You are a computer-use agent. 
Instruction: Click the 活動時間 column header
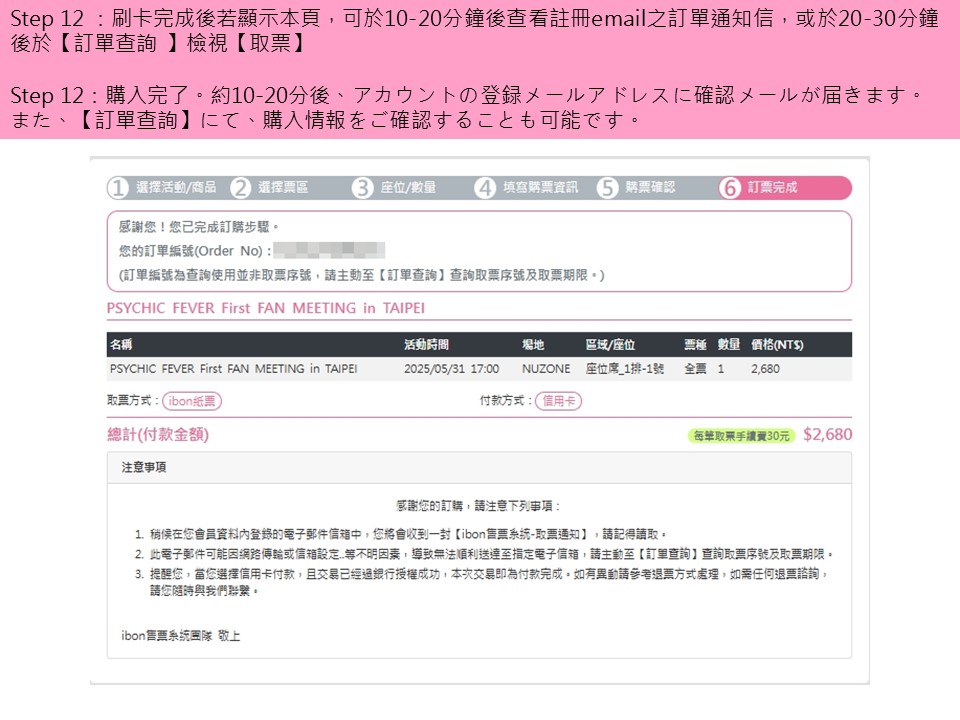click(x=426, y=345)
